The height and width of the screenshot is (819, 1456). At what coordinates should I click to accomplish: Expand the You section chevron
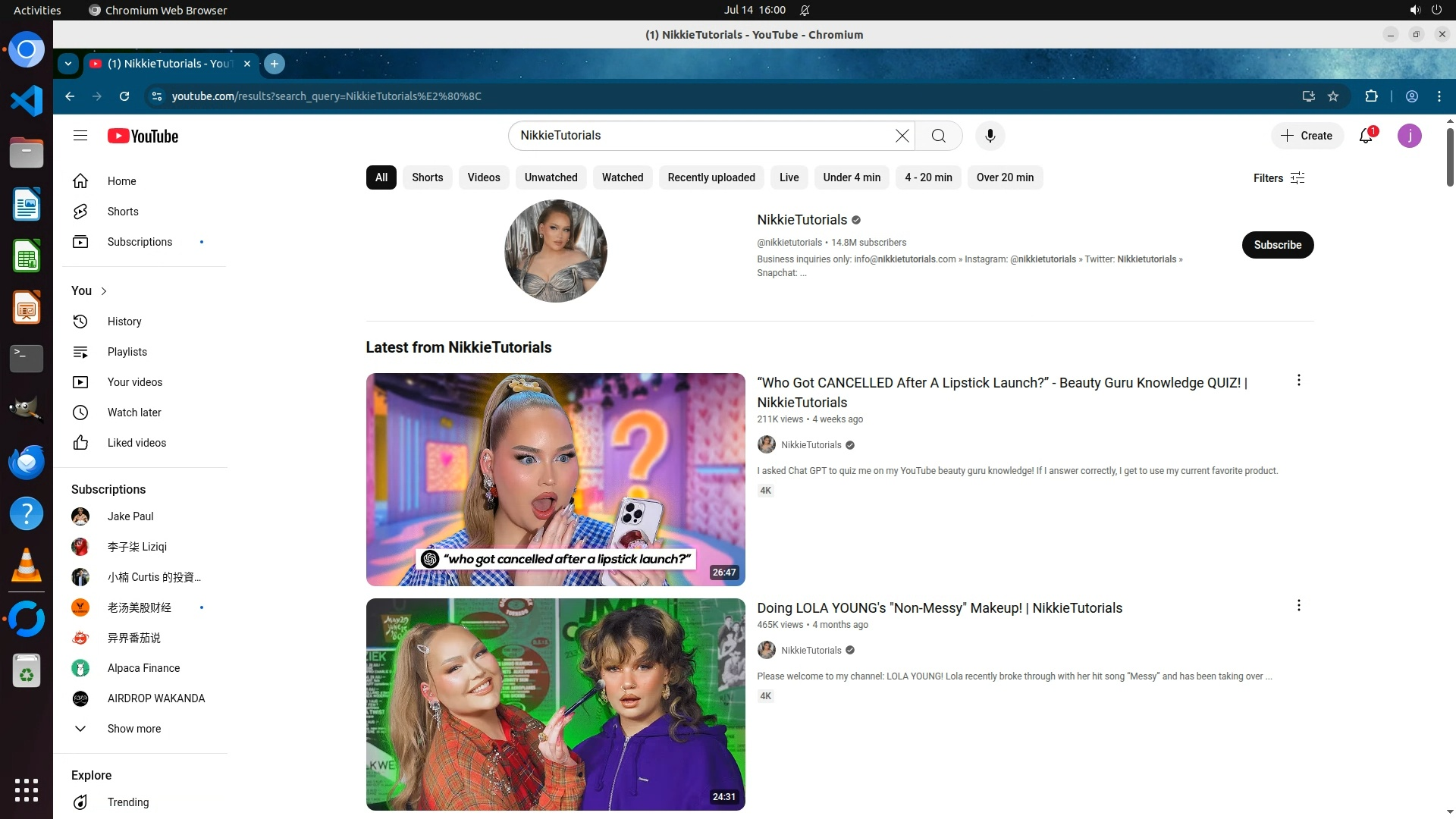pos(104,291)
